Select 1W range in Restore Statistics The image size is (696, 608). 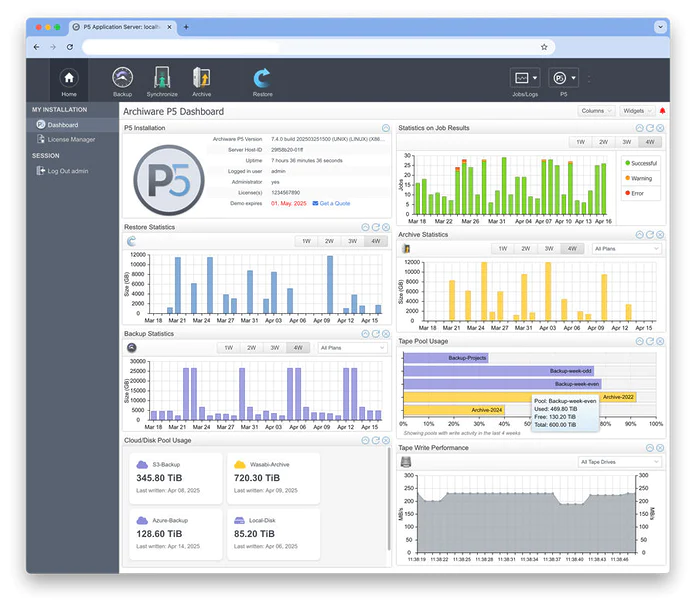(305, 241)
